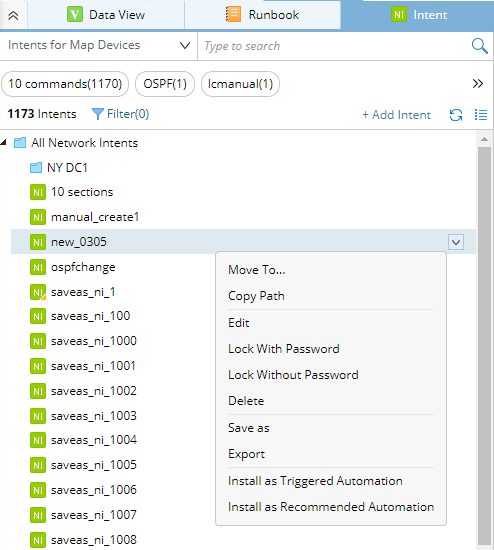This screenshot has height=550, width=494.
Task: Click the saveas_ni_1 intent icon
Action: [x=38, y=292]
